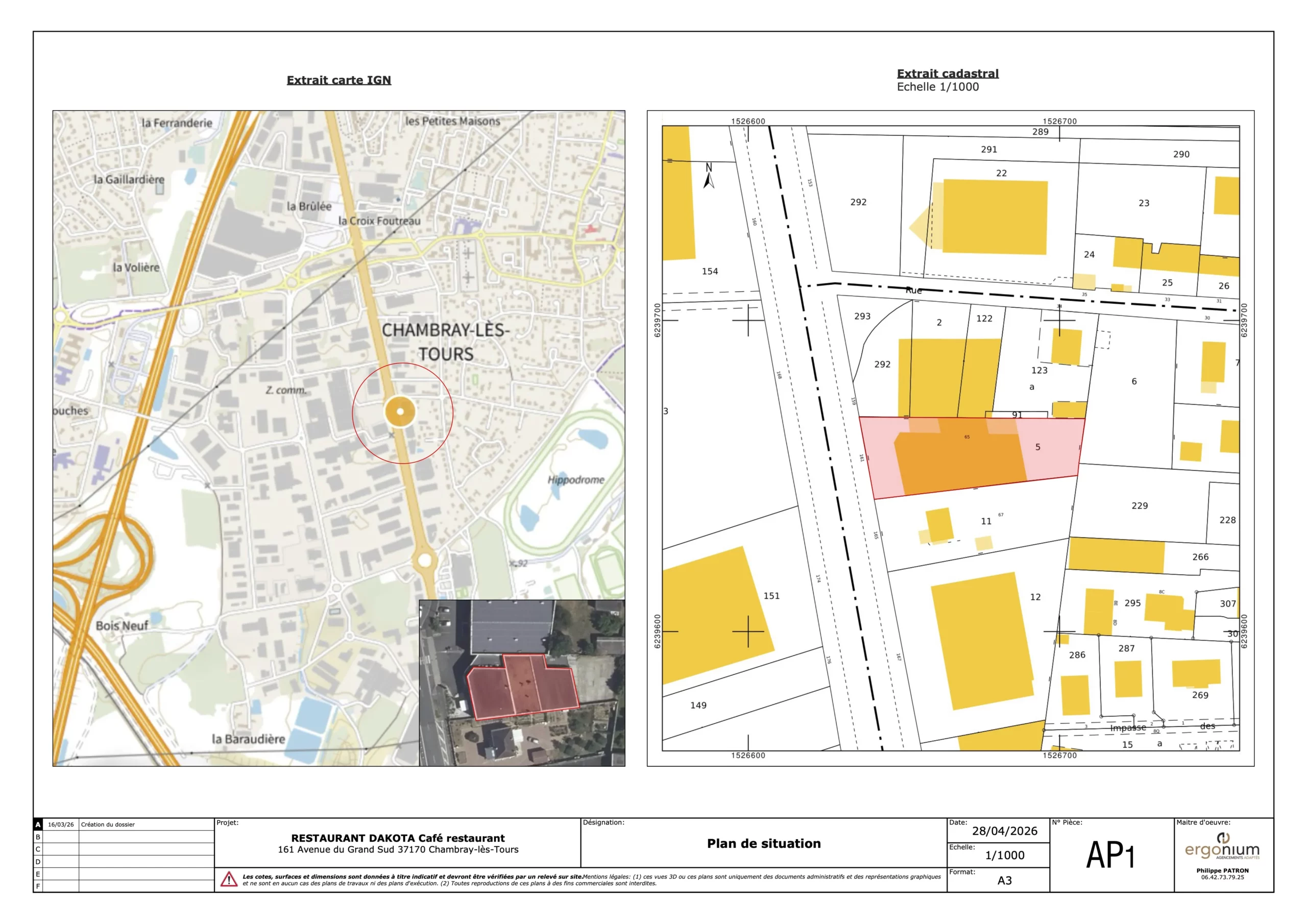Click parcel number 287
This screenshot has height=924, width=1307.
click(1127, 648)
